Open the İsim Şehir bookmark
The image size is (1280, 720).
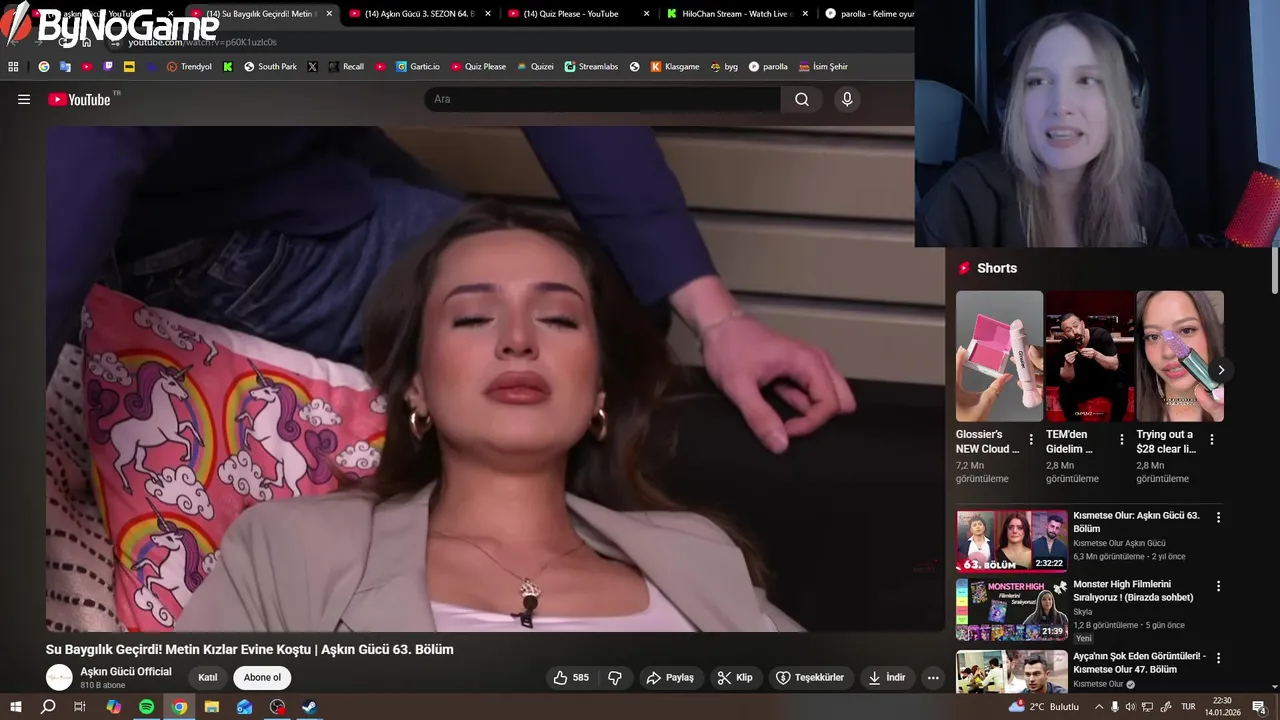823,67
